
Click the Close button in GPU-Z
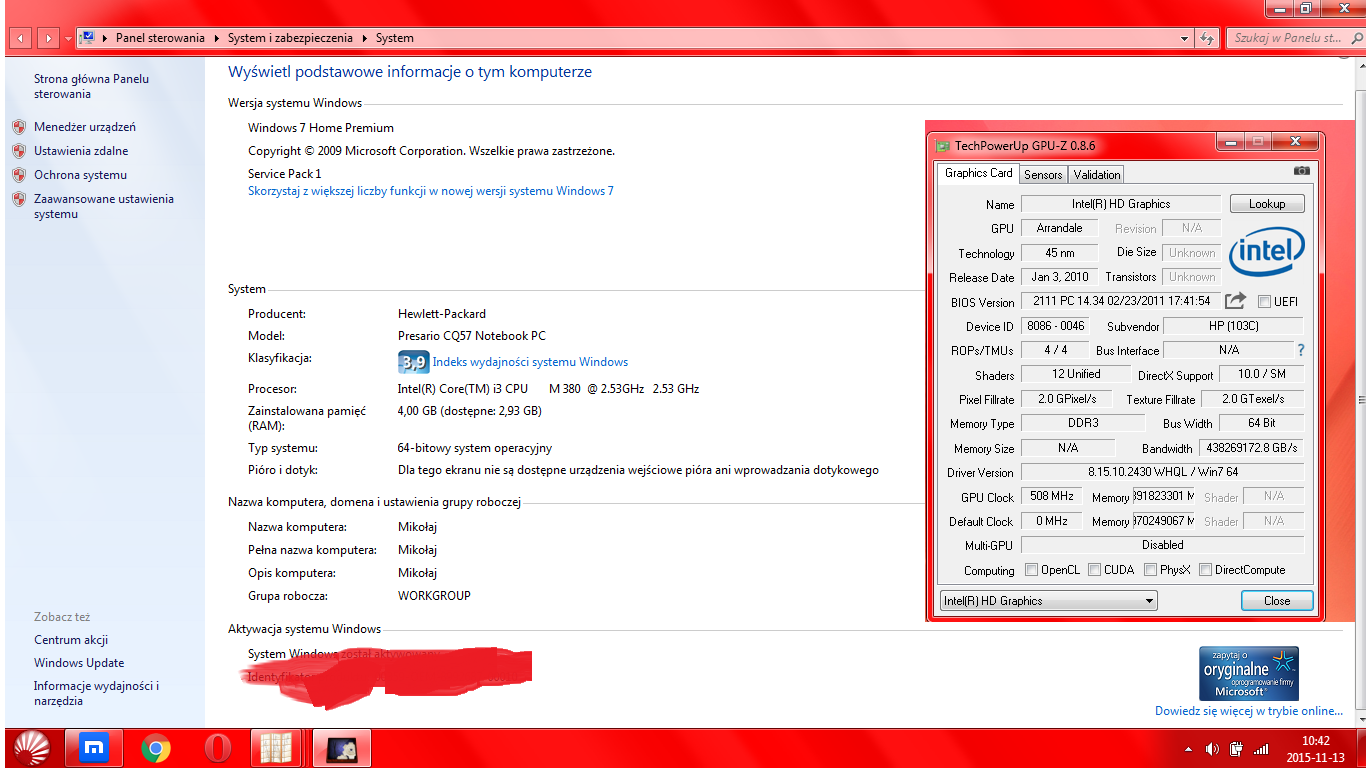tap(1277, 601)
